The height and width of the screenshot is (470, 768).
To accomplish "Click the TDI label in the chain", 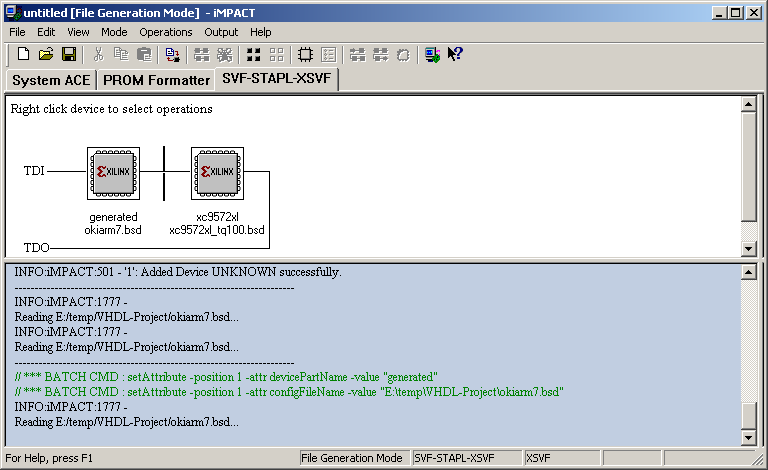I will click(34, 171).
